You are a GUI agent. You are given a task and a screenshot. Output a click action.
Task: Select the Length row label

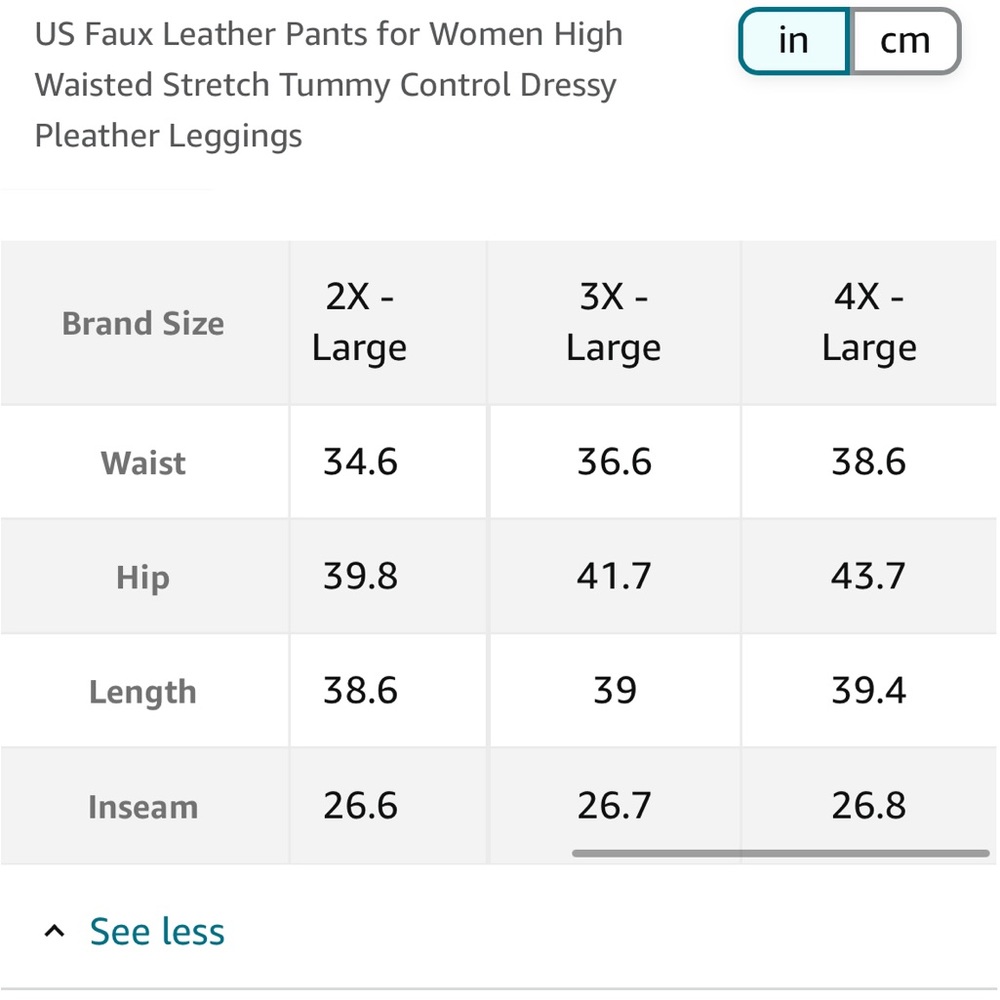(x=143, y=690)
